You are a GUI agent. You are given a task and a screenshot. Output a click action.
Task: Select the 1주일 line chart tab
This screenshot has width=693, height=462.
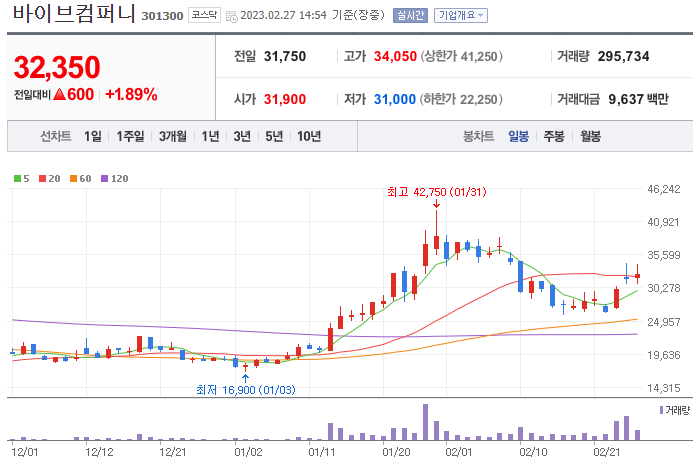[x=130, y=136]
